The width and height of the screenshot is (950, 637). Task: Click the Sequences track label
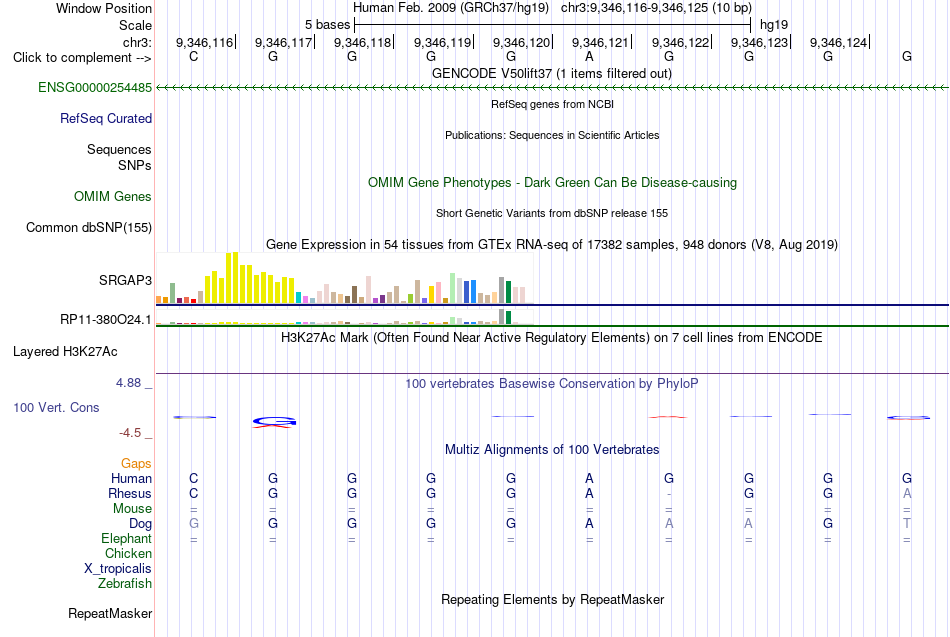pyautogui.click(x=119, y=150)
